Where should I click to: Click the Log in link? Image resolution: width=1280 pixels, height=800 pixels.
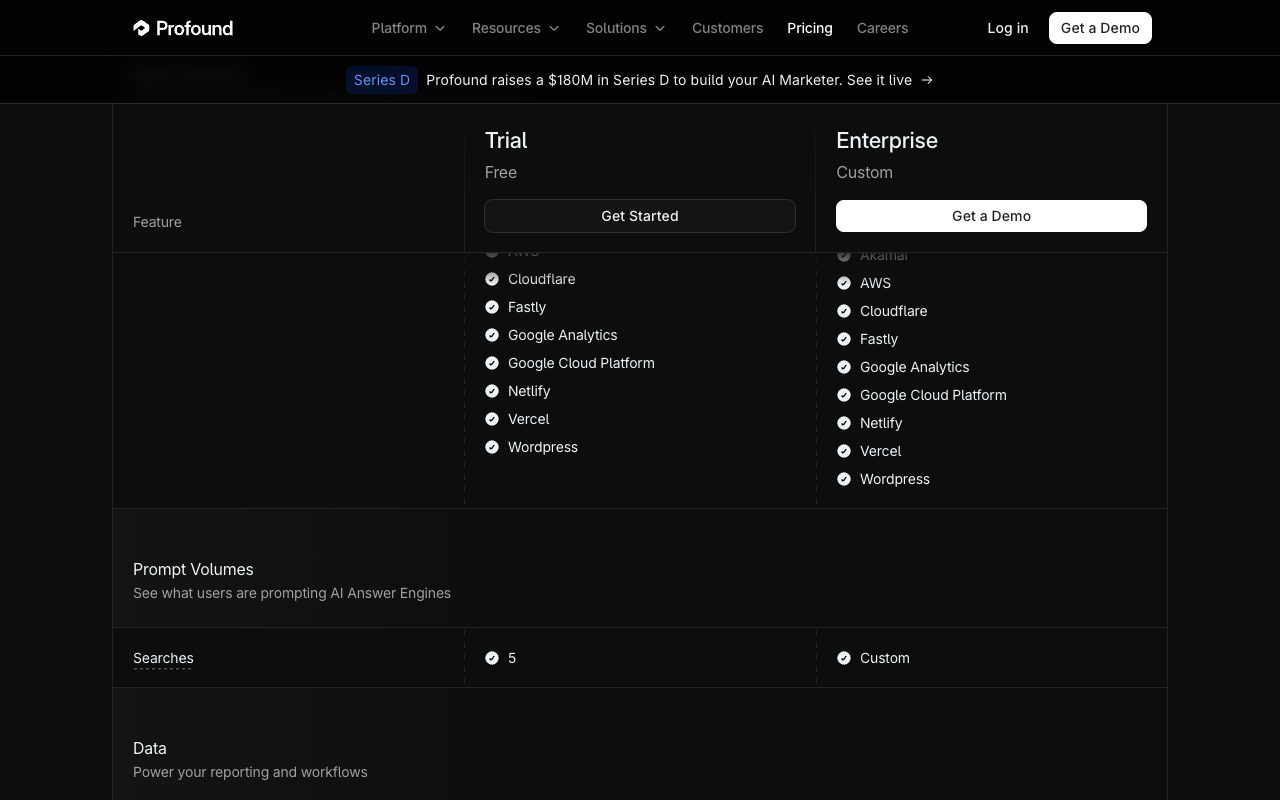[x=1007, y=28]
